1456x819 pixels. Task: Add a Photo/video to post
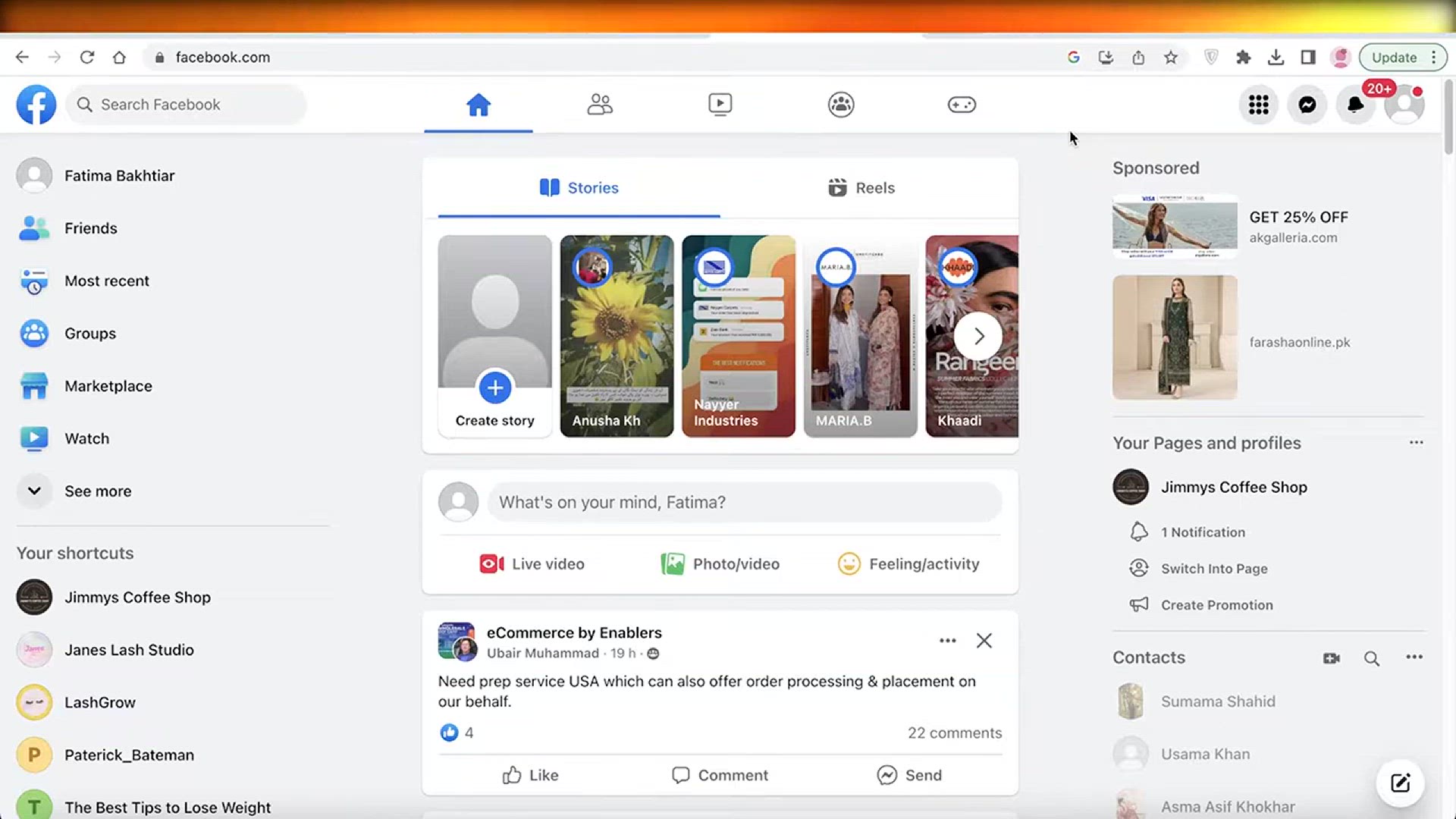720,564
